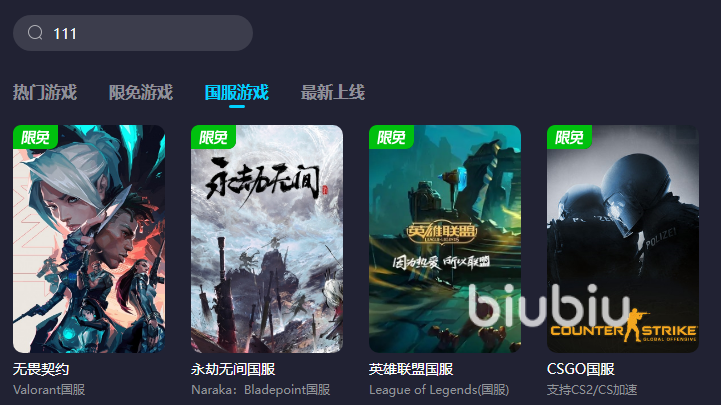721x405 pixels.
Task: Open the 永劫无间 cover image
Action: click(x=267, y=239)
